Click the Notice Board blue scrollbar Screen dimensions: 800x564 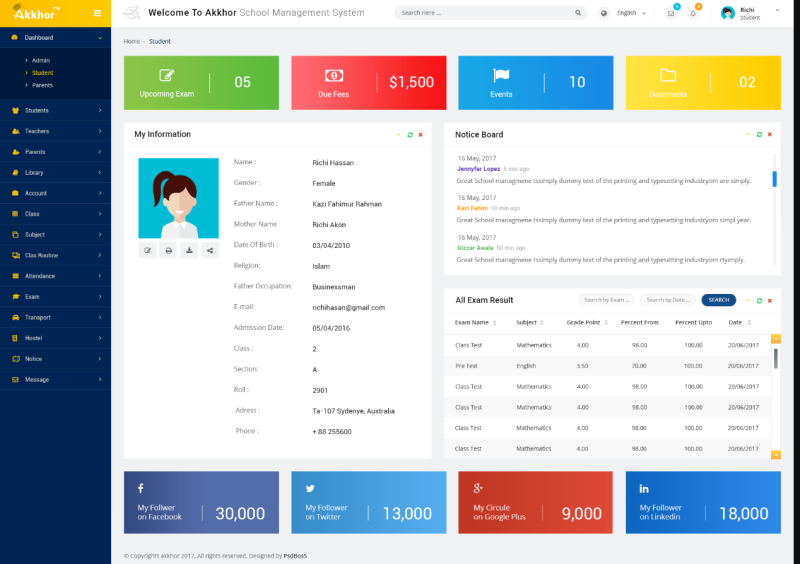[x=774, y=178]
